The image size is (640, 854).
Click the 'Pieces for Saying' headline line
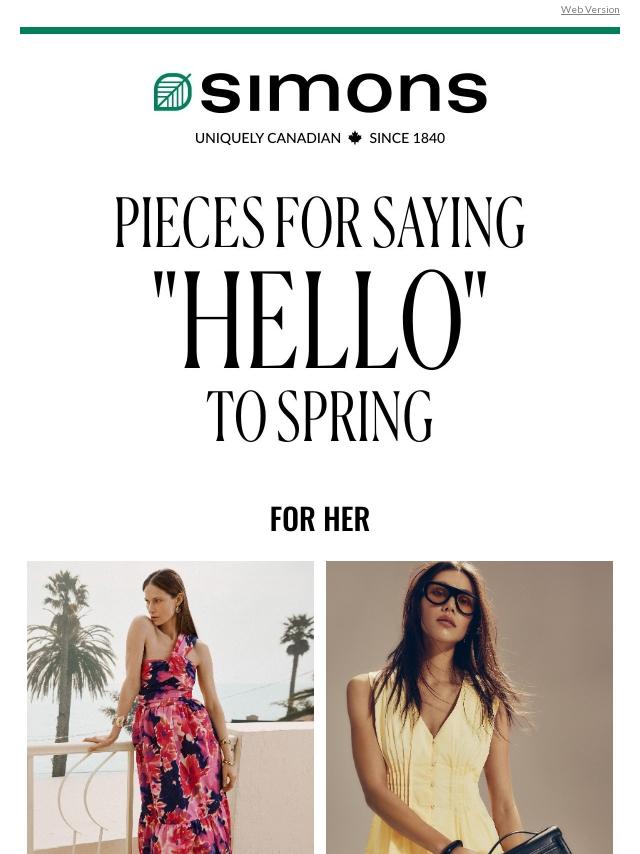click(320, 223)
